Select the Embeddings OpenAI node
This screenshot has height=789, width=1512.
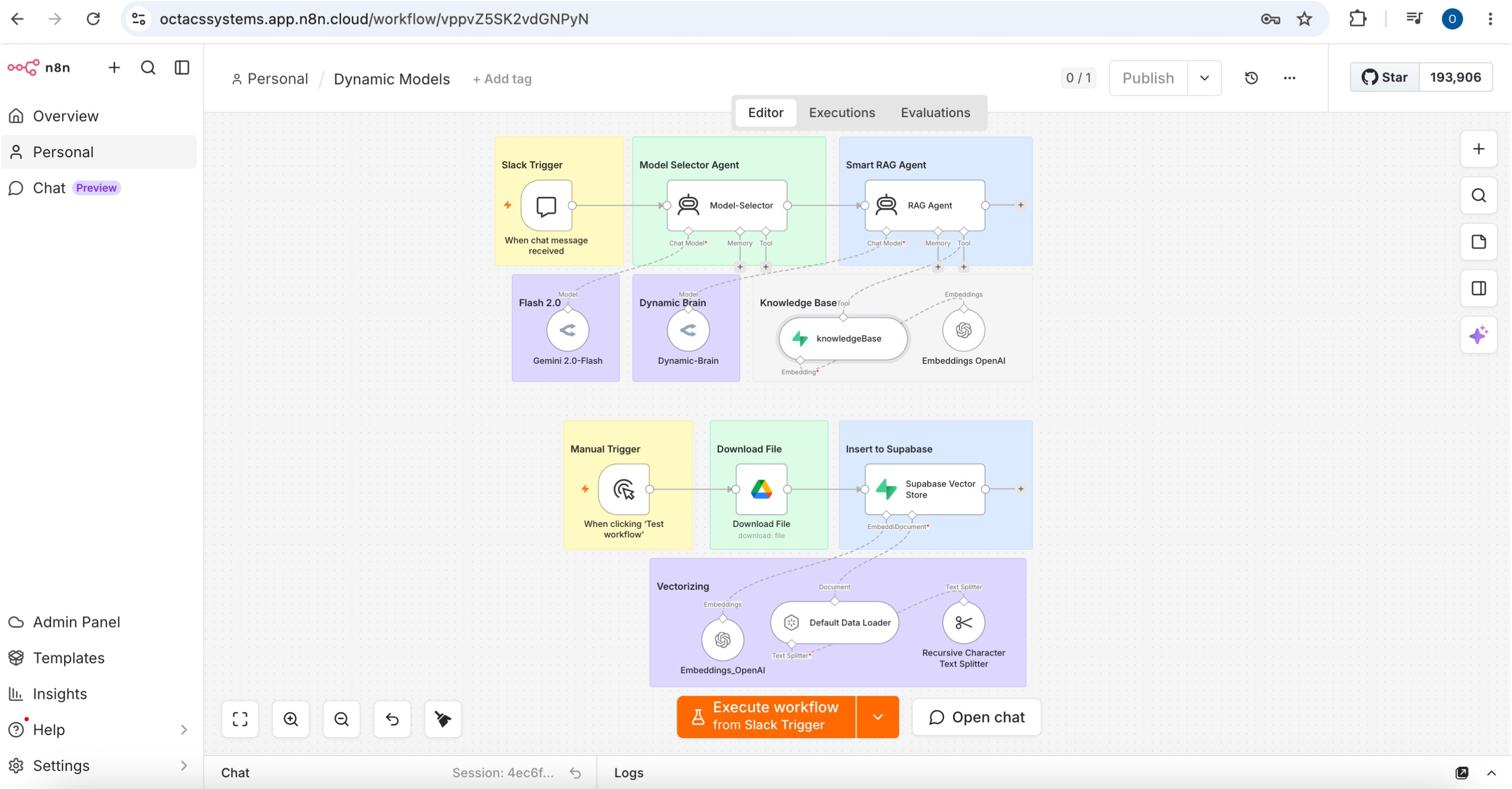963,330
